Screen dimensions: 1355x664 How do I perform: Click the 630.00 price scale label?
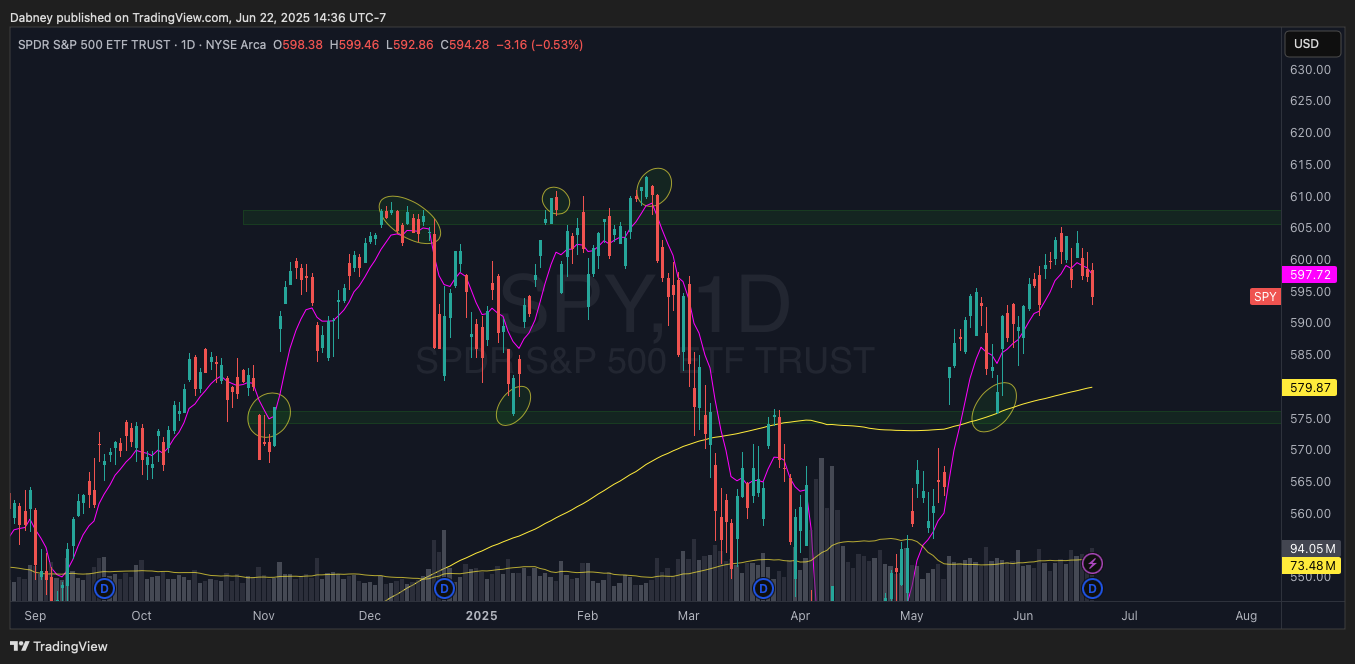pyautogui.click(x=1310, y=70)
